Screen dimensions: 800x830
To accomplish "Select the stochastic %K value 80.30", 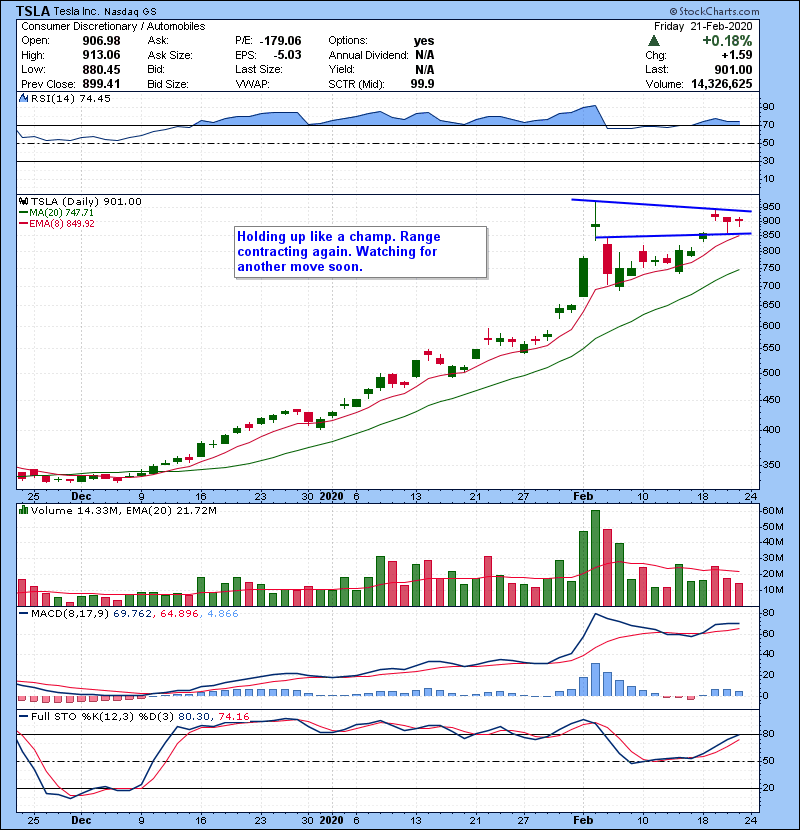I will [x=194, y=716].
